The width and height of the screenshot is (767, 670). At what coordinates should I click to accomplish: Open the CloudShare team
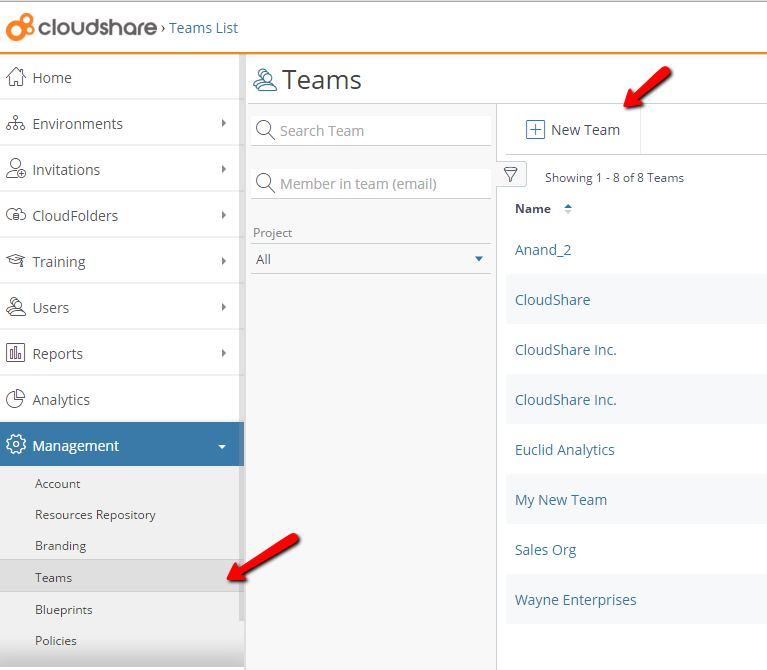[x=552, y=299]
